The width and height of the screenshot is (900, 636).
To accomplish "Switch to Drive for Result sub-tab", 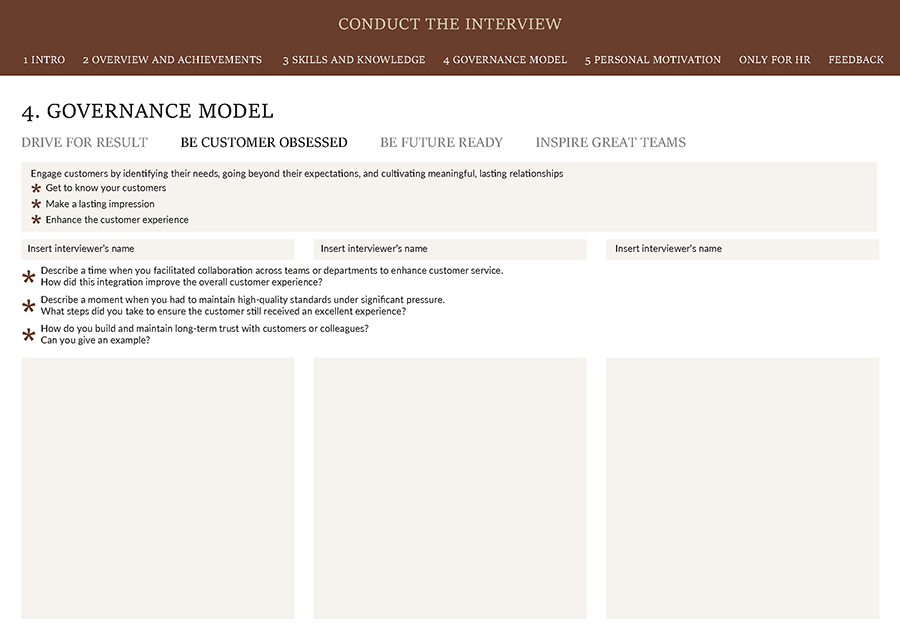I will tap(84, 142).
